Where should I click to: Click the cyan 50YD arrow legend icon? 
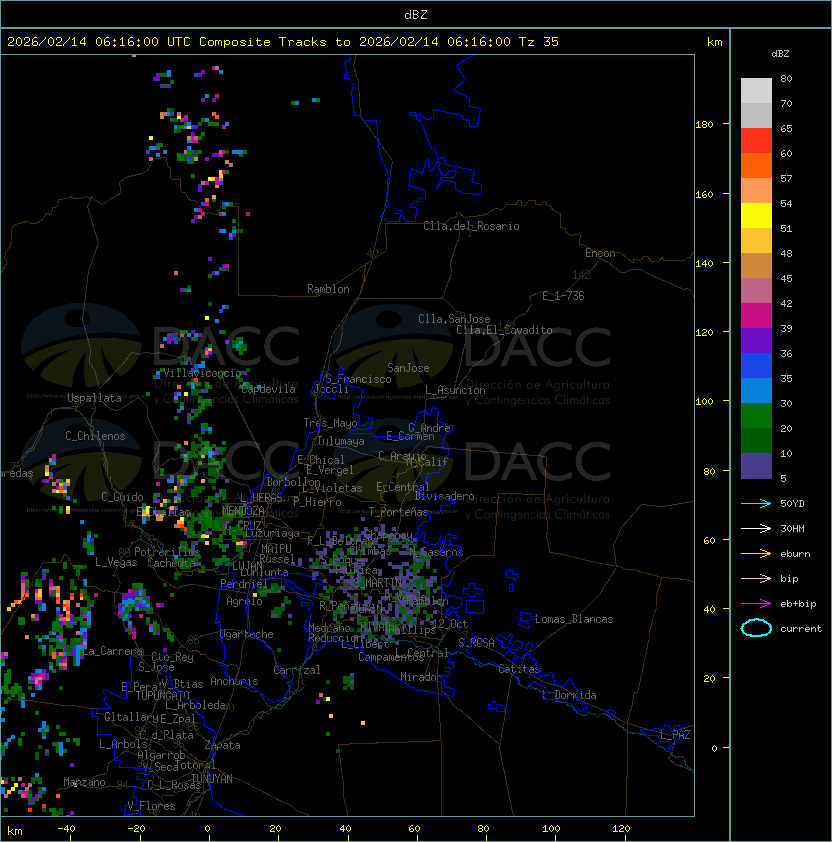tap(756, 503)
